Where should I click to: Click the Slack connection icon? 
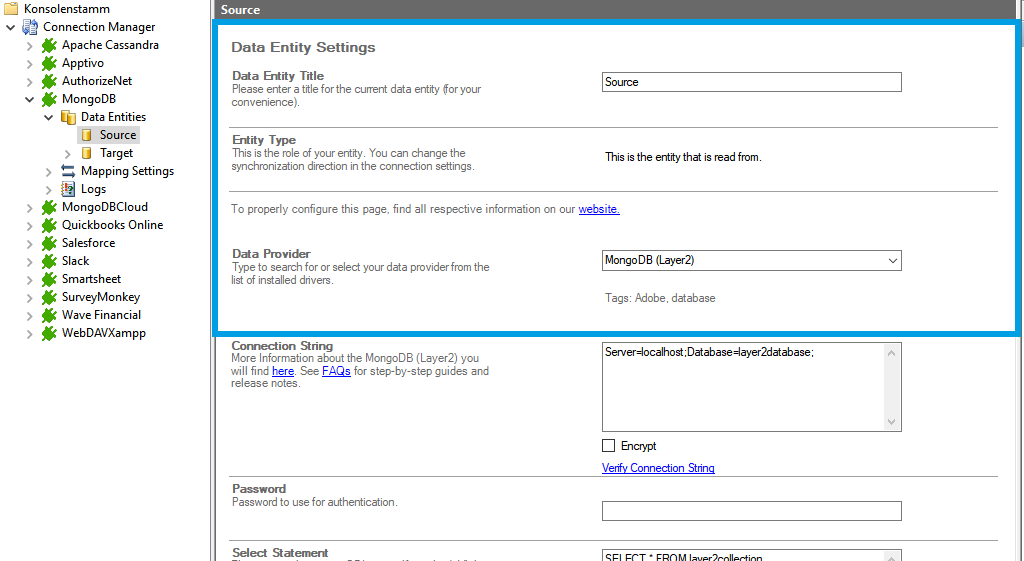click(x=49, y=261)
